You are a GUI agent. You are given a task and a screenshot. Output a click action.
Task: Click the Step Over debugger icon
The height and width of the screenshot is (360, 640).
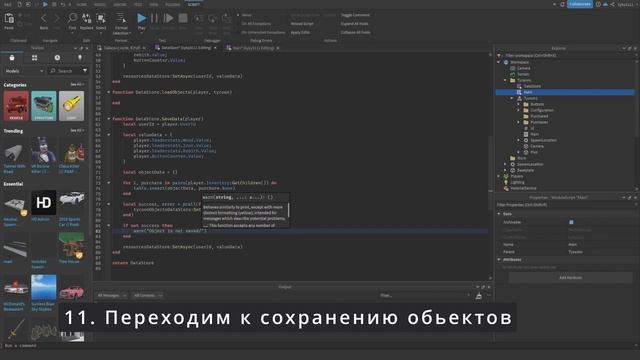click(213, 19)
